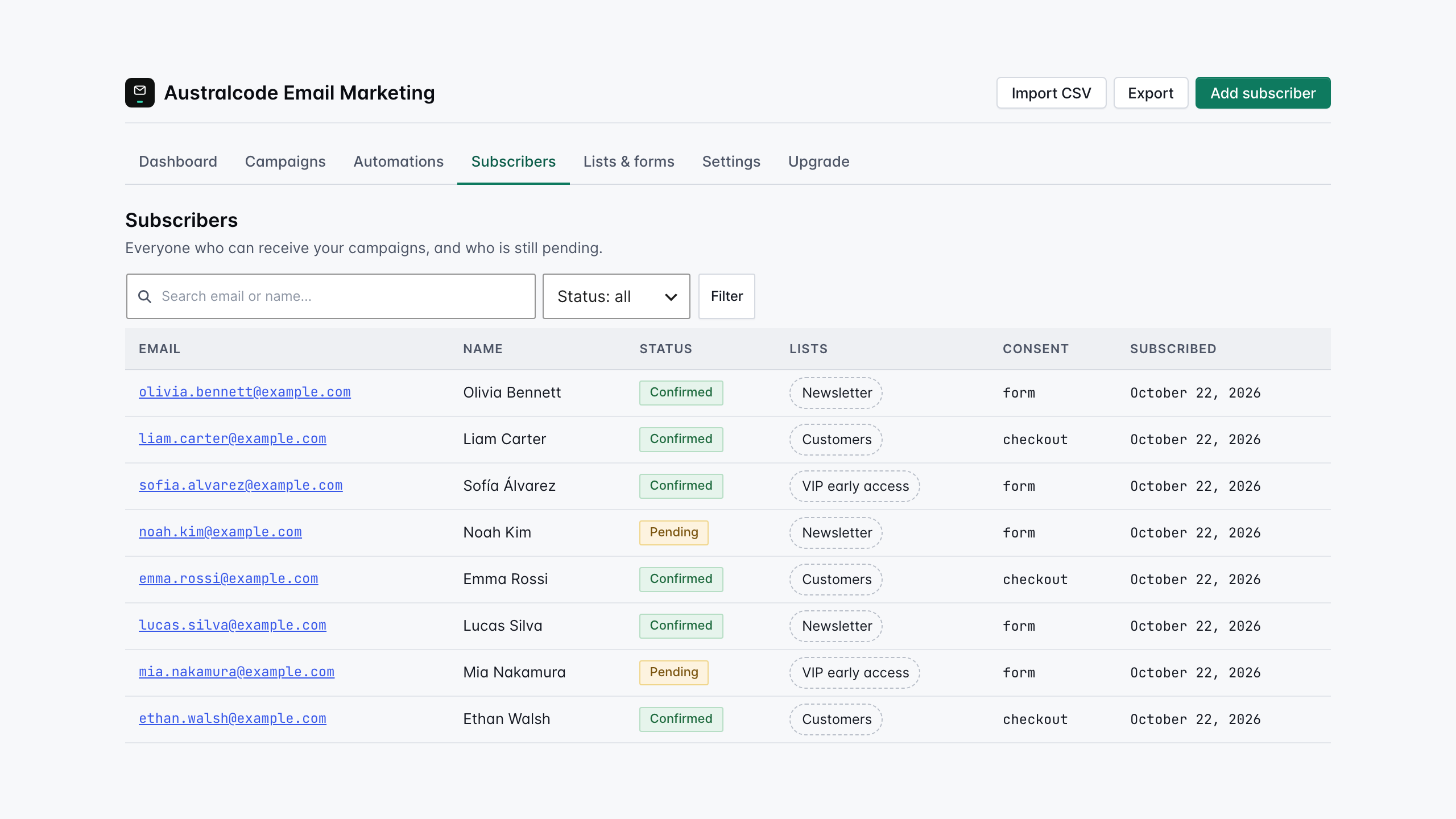Click the STATUS column header

[x=666, y=349]
